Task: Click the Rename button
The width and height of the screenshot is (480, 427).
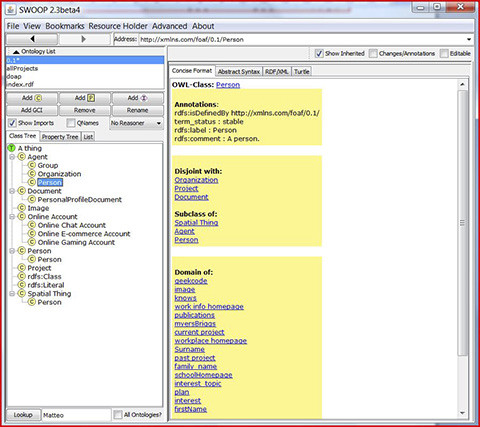Action: click(138, 110)
